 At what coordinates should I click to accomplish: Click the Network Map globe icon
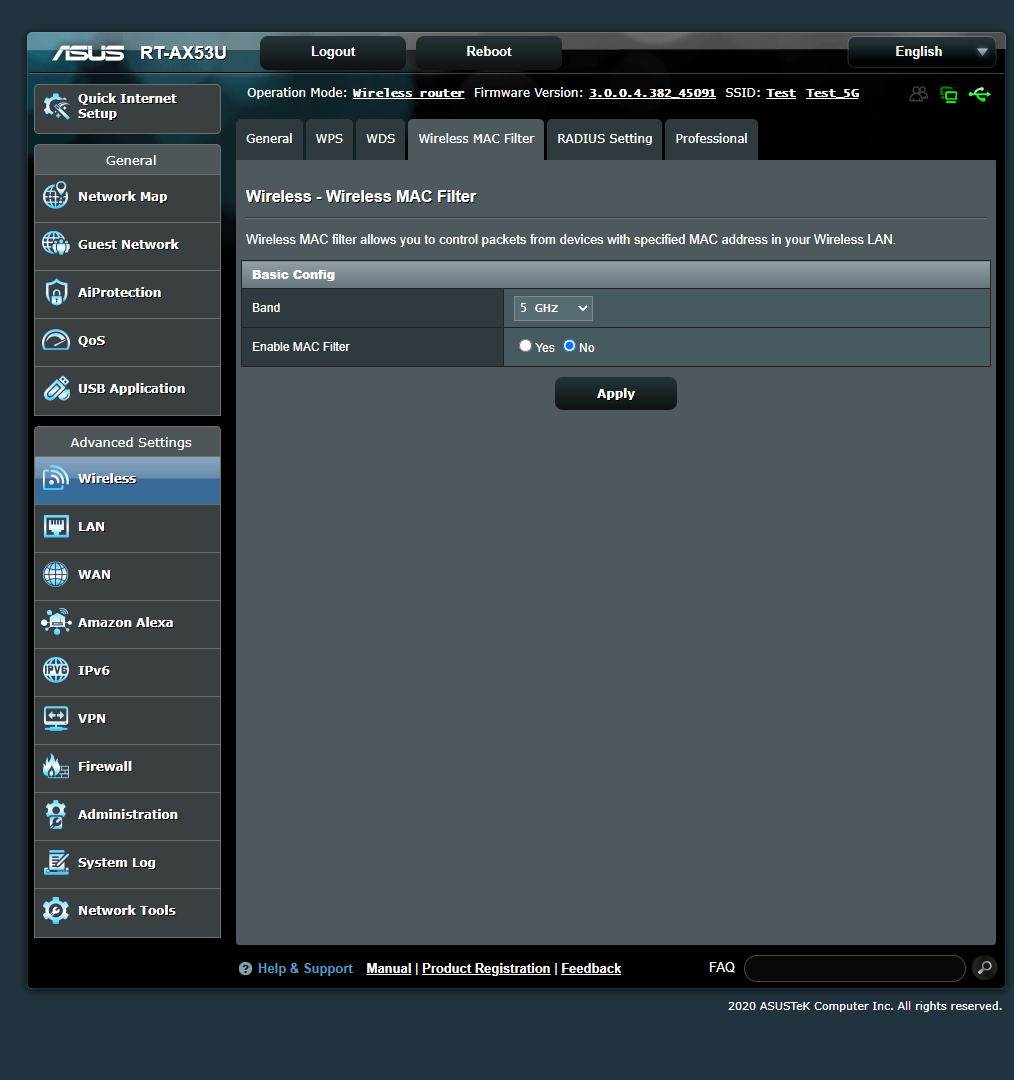tap(56, 196)
